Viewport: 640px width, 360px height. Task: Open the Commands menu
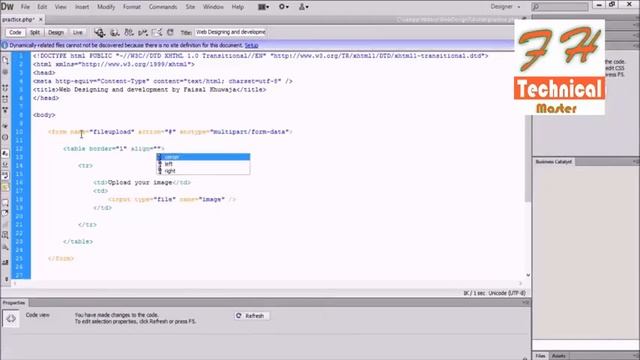[x=163, y=7]
